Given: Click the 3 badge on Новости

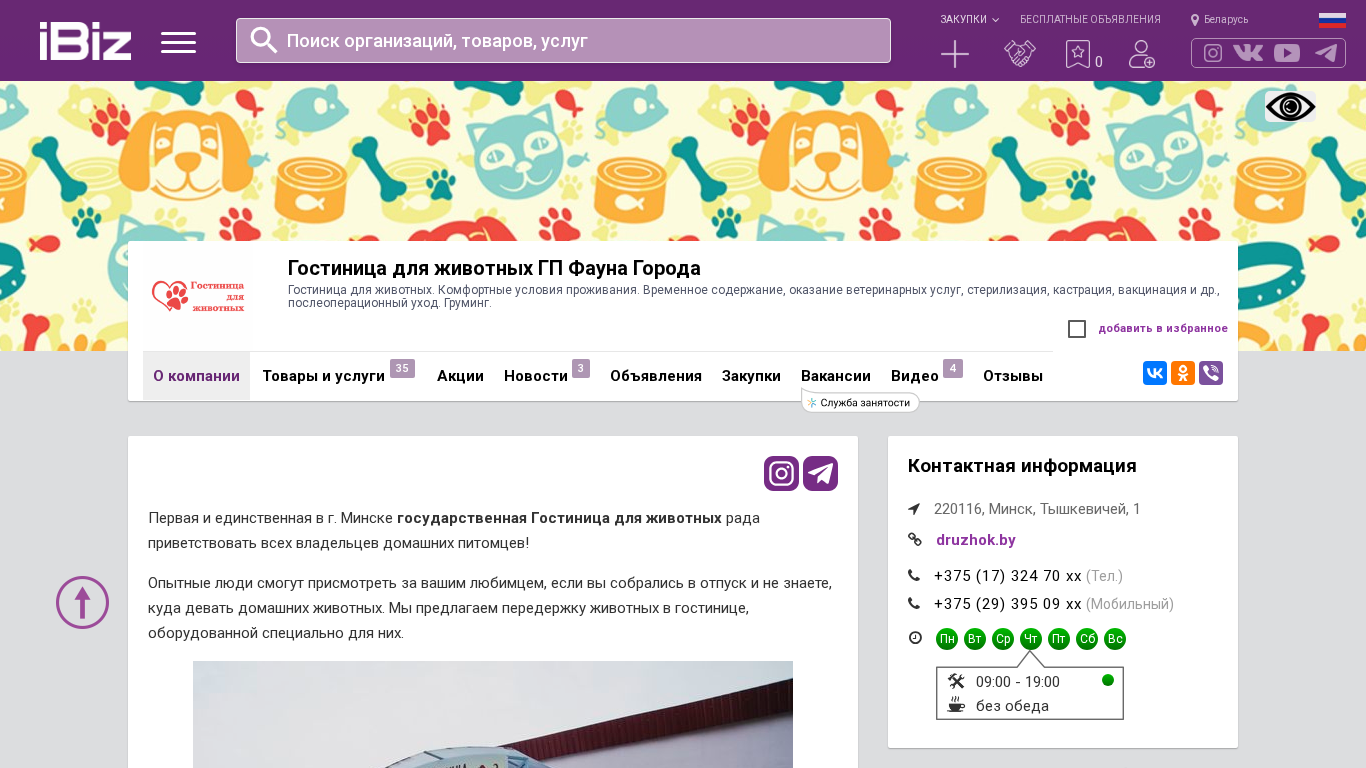Looking at the screenshot, I should pos(581,368).
